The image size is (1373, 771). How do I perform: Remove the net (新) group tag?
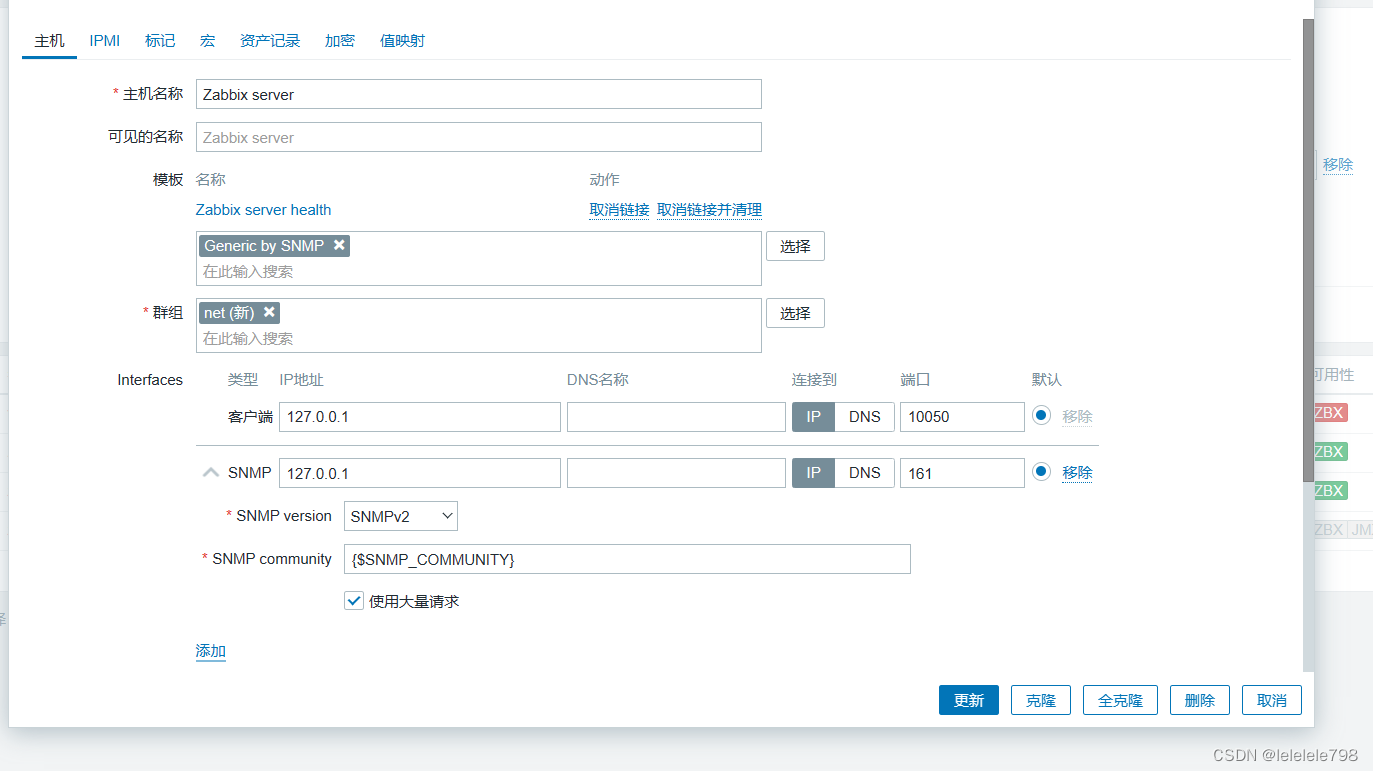pos(269,312)
